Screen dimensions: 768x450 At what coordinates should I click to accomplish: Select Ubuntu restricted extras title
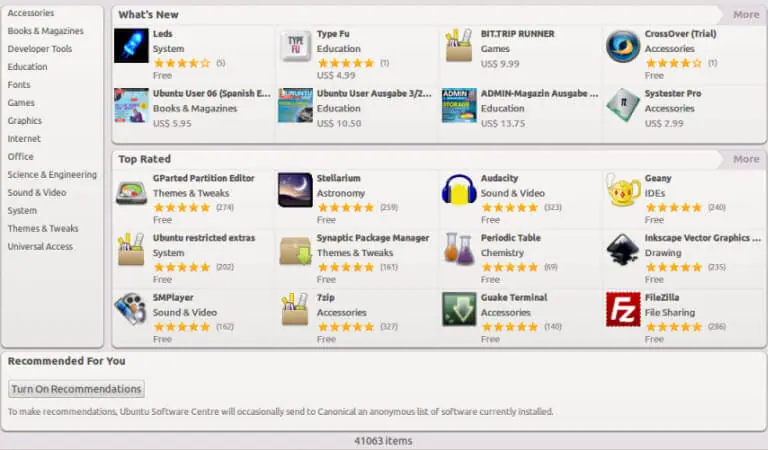tap(204, 238)
